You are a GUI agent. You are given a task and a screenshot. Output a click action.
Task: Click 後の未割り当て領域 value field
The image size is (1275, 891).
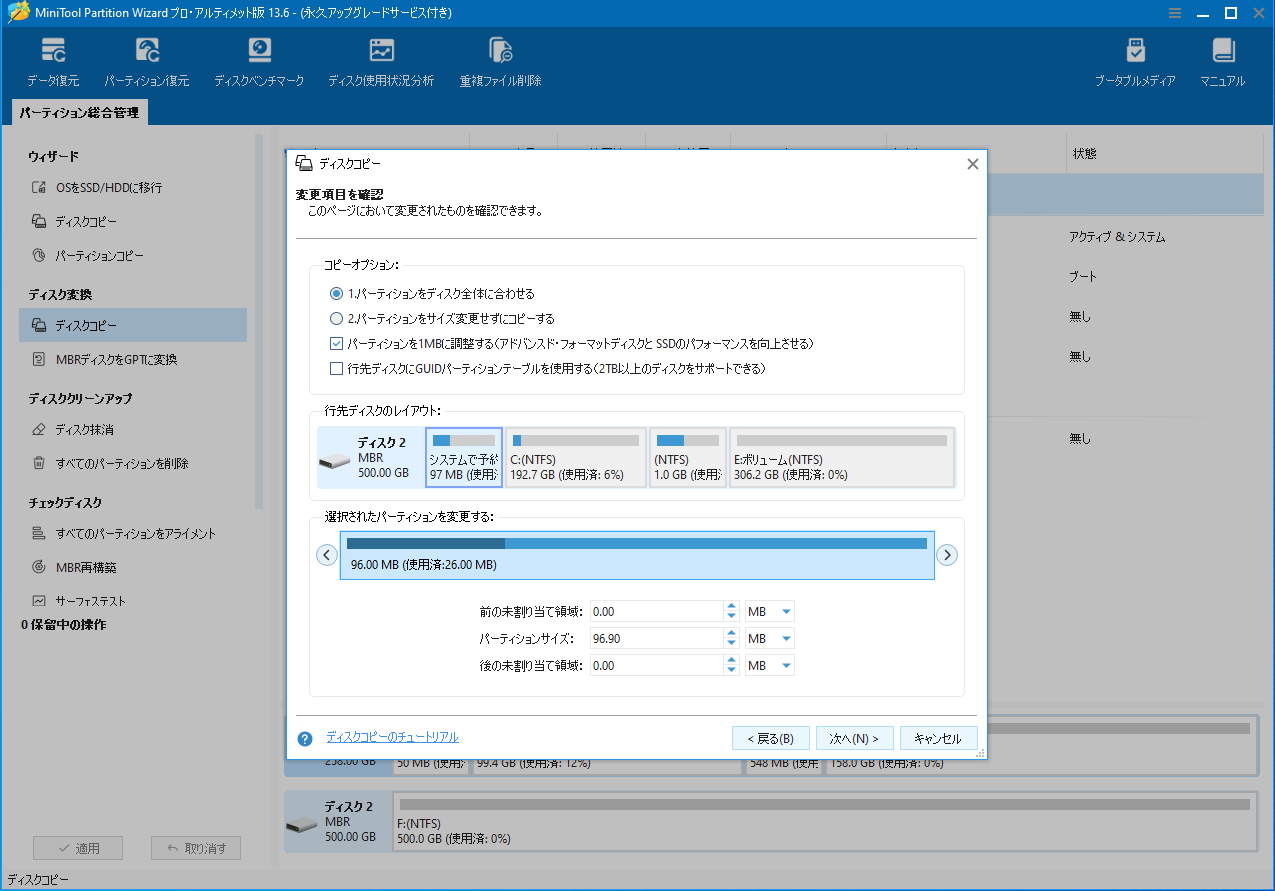656,665
